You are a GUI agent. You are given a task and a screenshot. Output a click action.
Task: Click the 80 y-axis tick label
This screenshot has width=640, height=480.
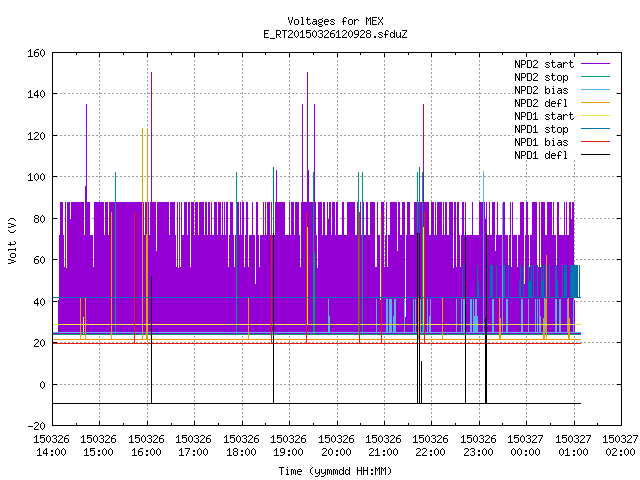pyautogui.click(x=39, y=219)
